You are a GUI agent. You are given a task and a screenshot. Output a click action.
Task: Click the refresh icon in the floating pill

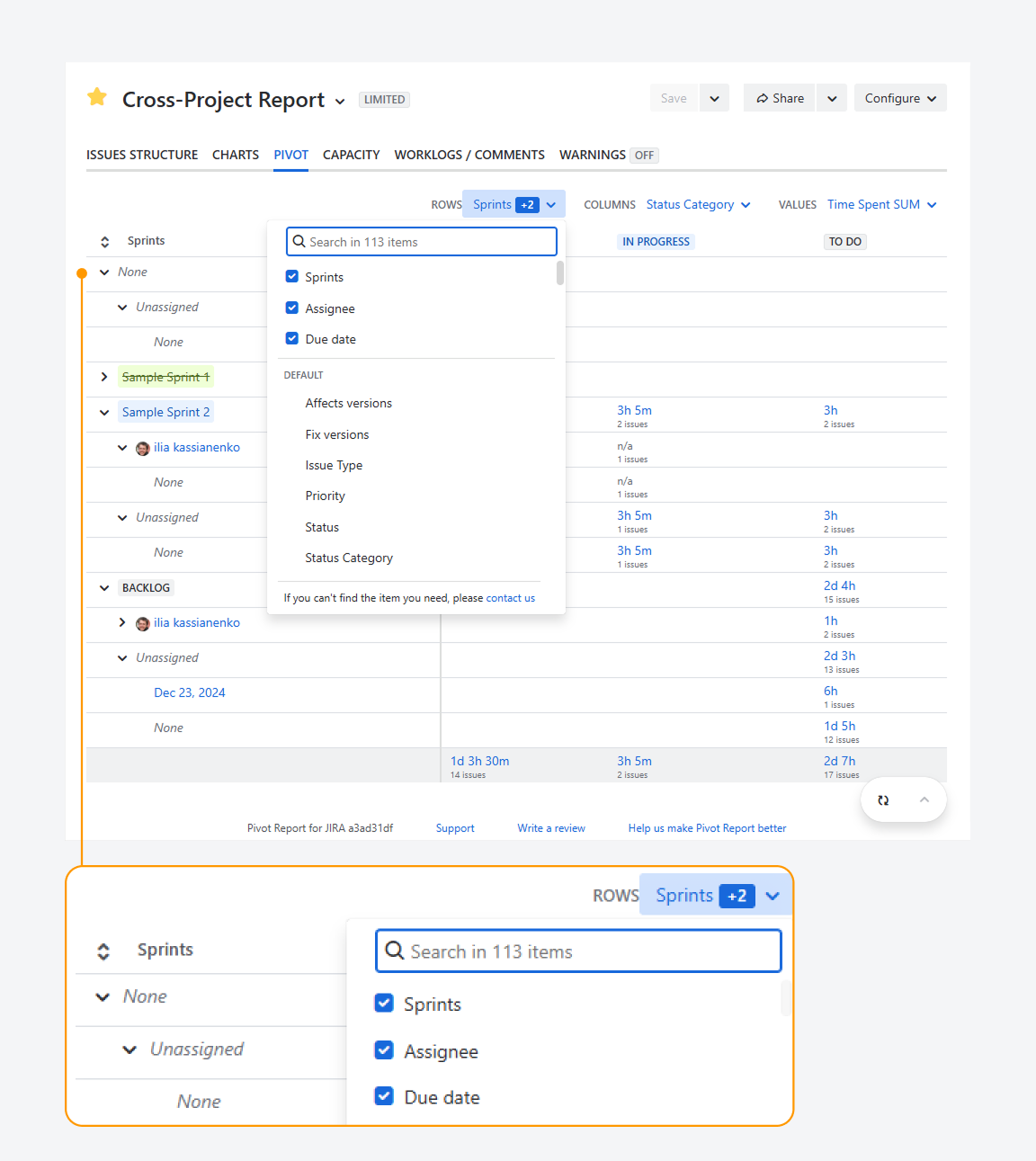point(883,799)
